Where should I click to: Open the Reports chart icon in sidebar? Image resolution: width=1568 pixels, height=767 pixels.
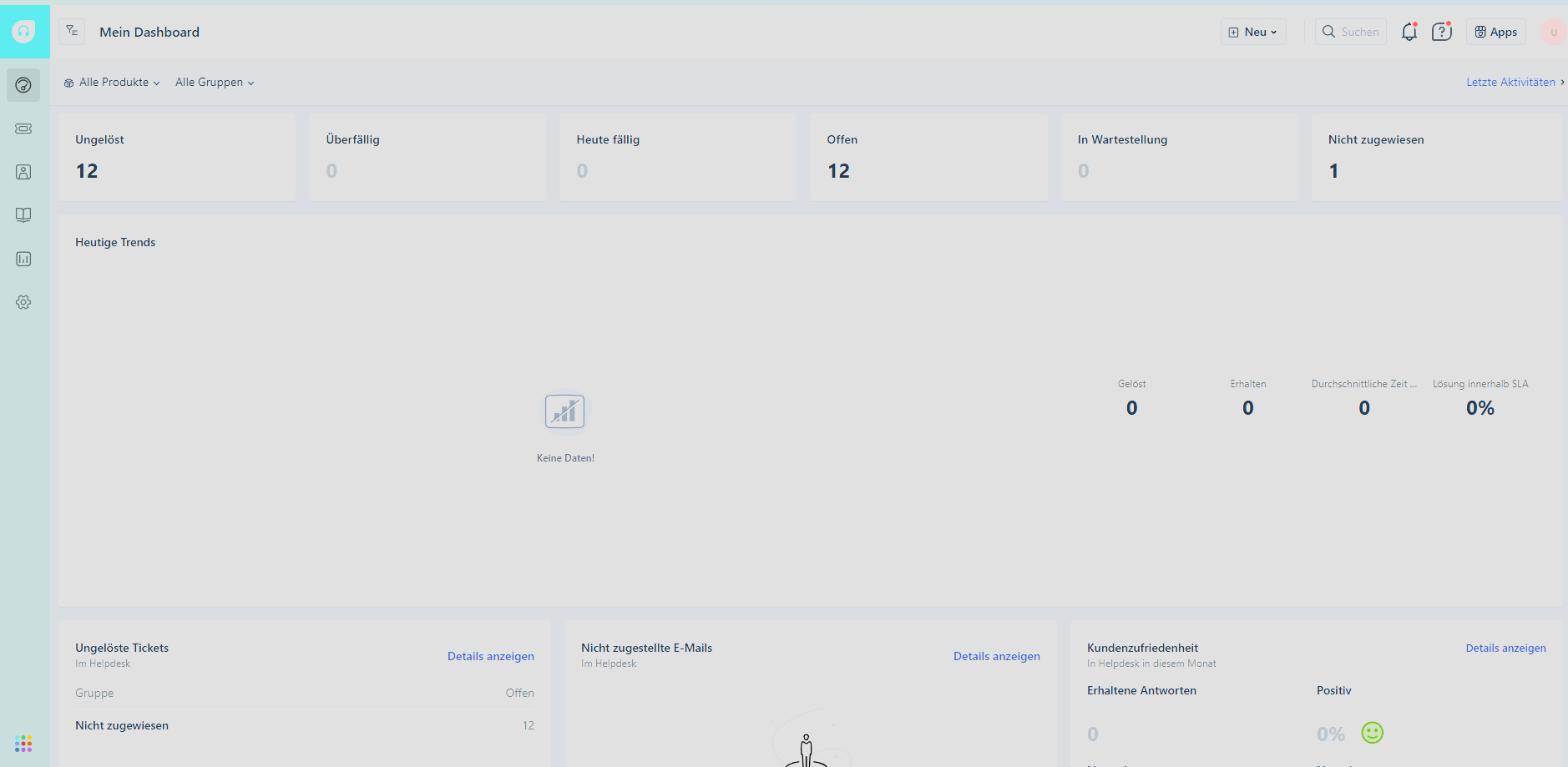[x=23, y=259]
